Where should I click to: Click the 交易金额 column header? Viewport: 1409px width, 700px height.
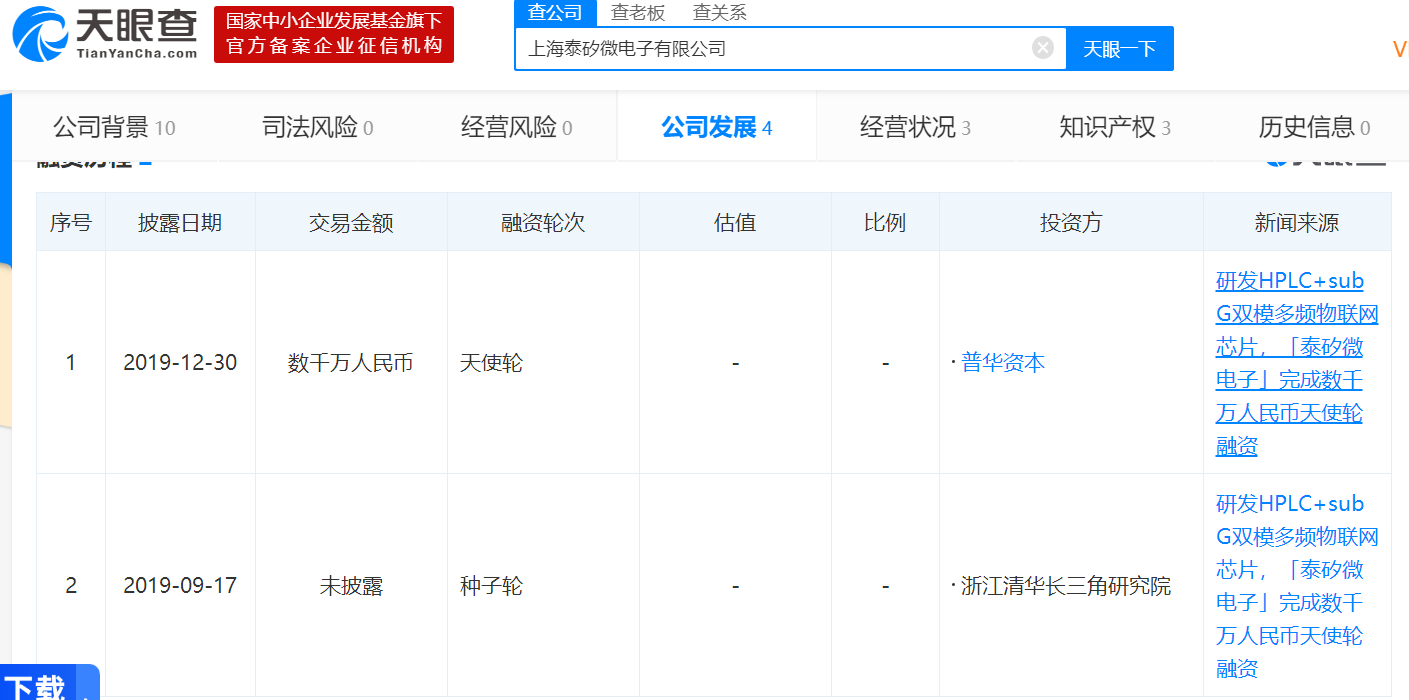(351, 223)
